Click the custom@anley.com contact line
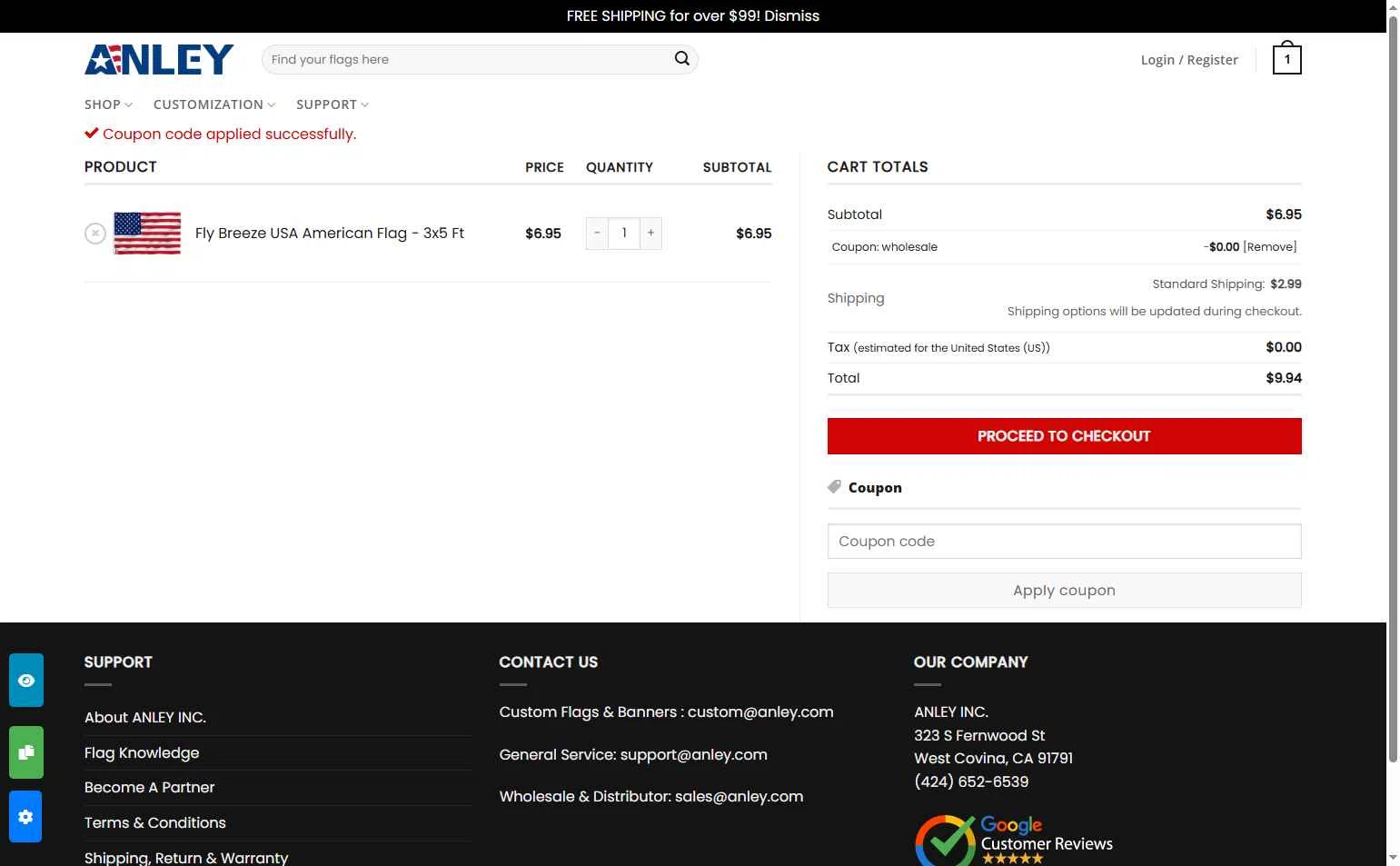This screenshot has height=866, width=1400. (667, 712)
